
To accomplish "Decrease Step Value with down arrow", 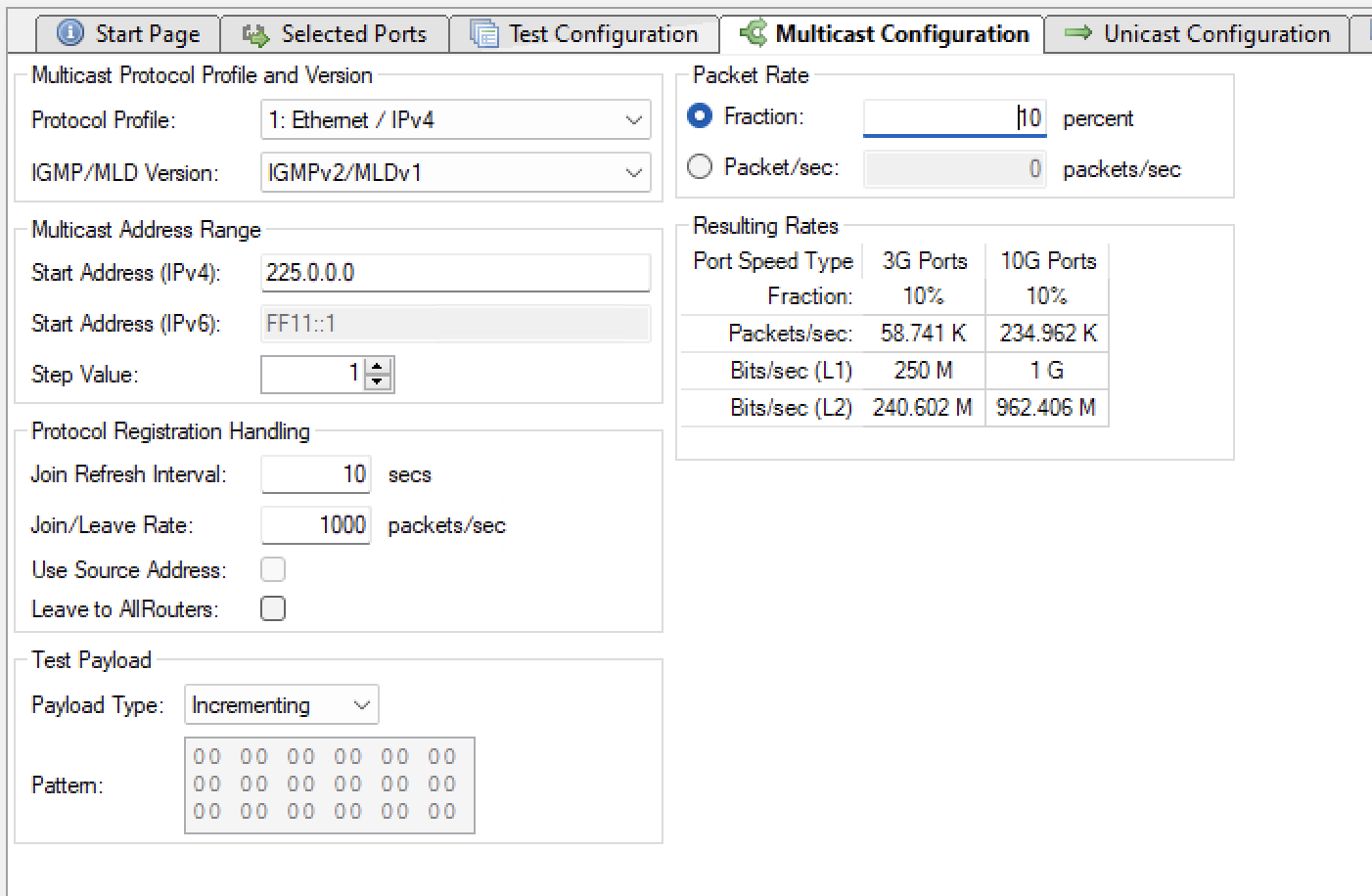I will pyautogui.click(x=378, y=381).
